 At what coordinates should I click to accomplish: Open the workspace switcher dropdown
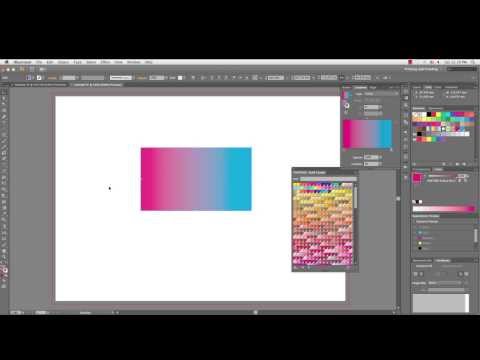(423, 69)
